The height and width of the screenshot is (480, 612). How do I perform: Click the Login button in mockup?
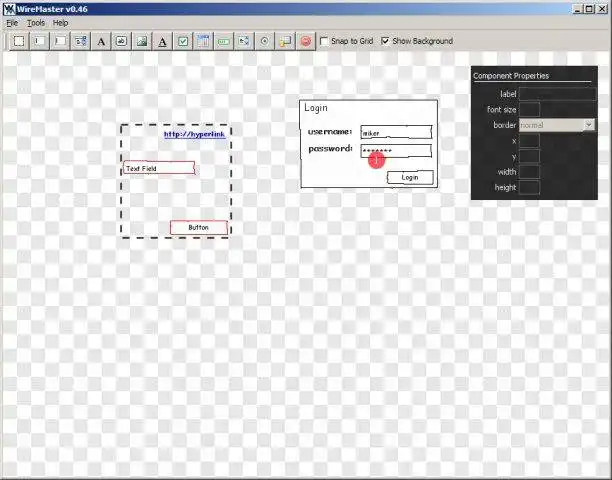tap(410, 178)
